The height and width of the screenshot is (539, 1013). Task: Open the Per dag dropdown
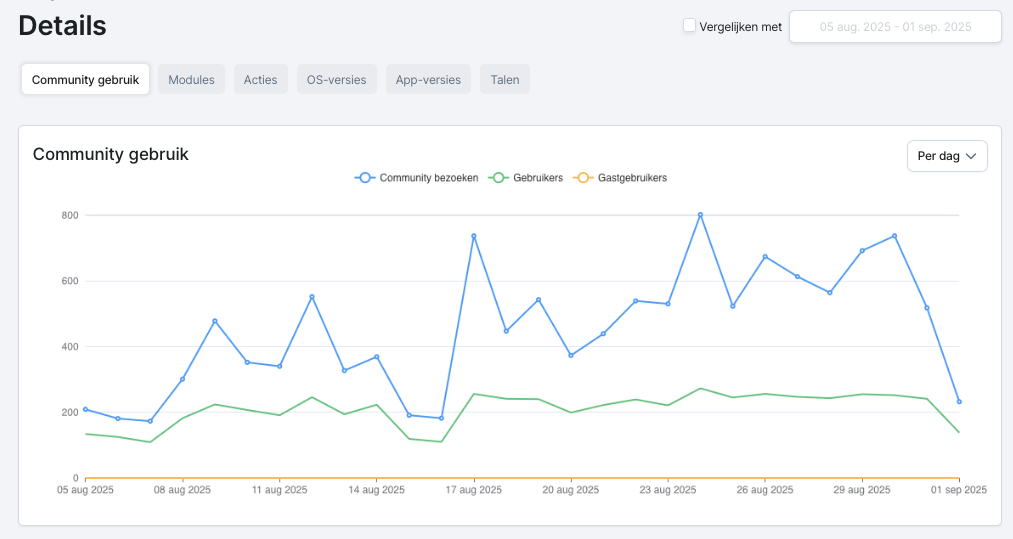(946, 156)
